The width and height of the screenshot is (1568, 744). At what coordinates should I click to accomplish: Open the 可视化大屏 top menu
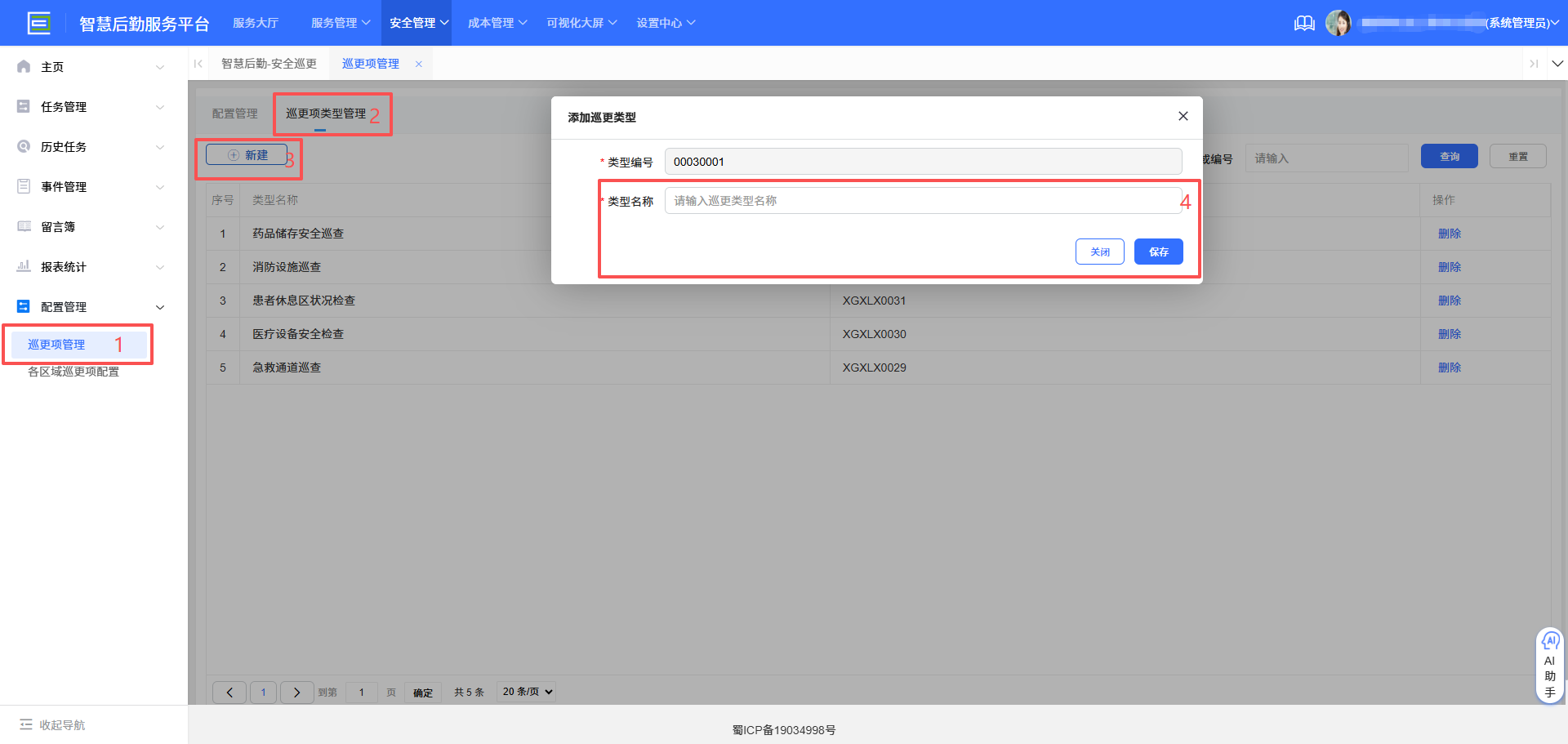tap(581, 23)
